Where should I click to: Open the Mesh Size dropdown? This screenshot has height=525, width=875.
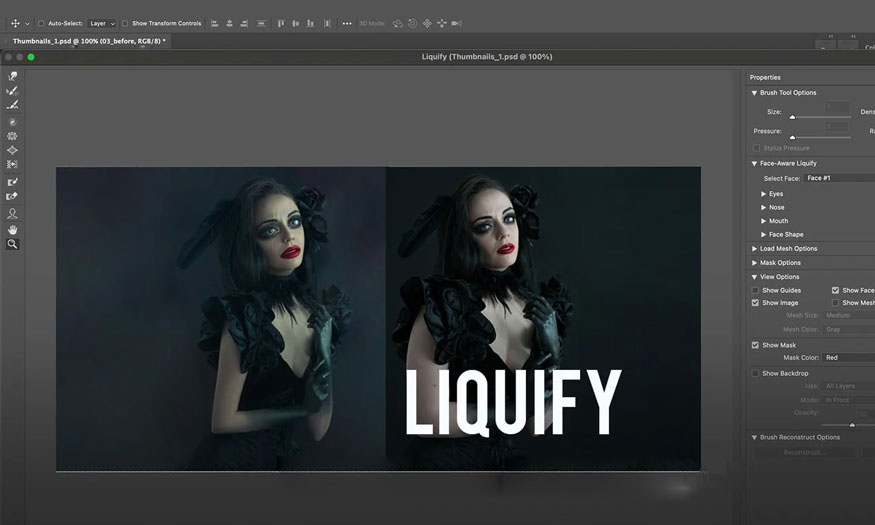click(x=849, y=315)
